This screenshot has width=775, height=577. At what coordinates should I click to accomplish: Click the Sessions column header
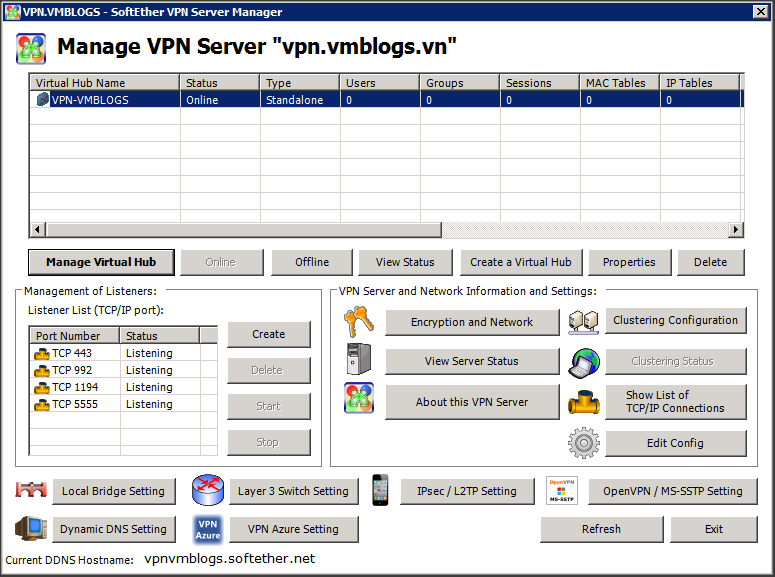(x=539, y=83)
